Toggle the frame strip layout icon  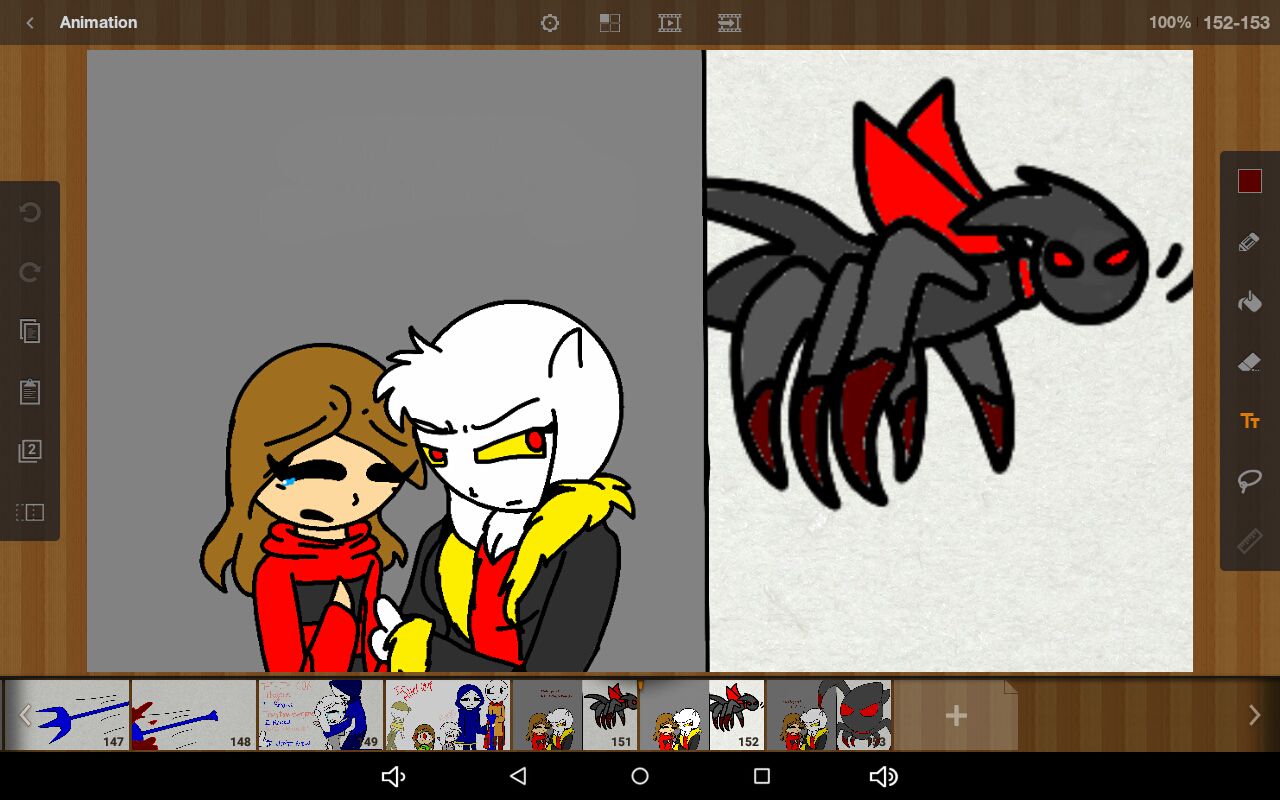tap(30, 512)
